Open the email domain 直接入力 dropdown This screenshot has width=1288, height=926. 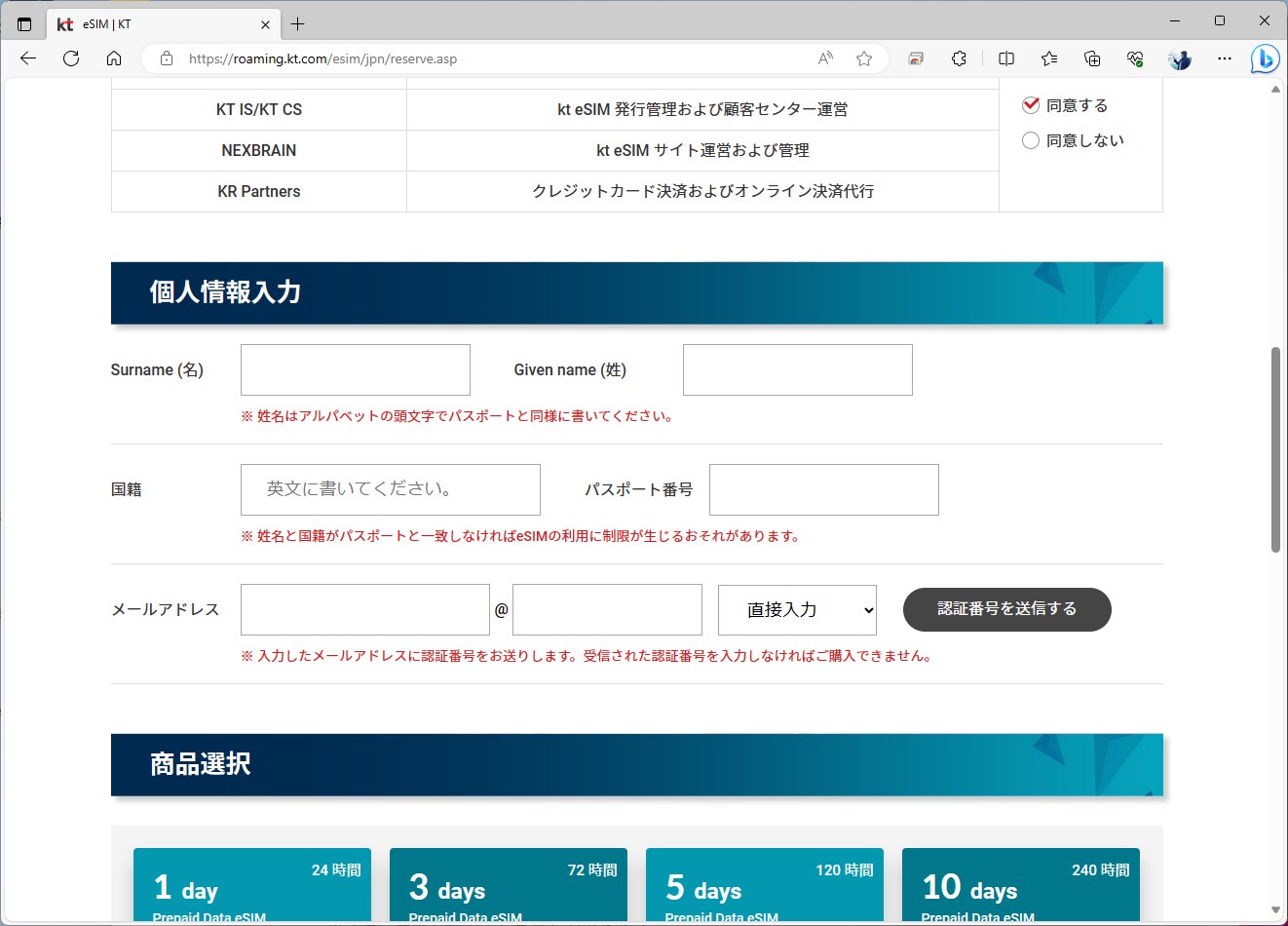point(796,609)
